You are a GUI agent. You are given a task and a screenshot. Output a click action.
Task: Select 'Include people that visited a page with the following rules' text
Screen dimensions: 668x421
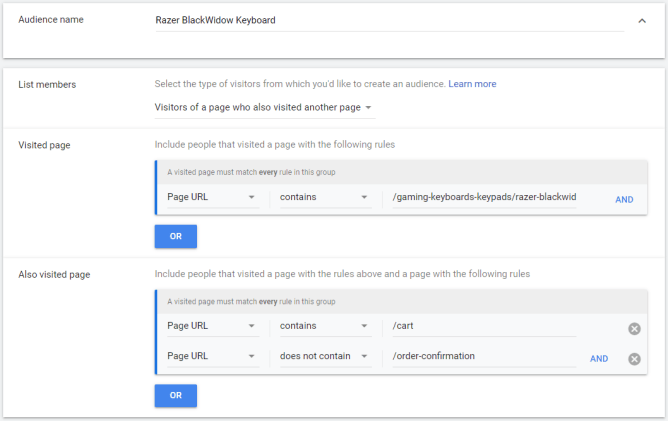click(x=275, y=145)
